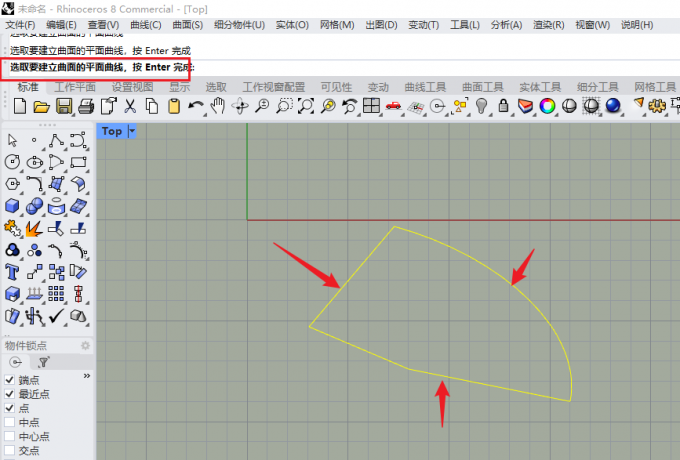Create a surface from corner points
The width and height of the screenshot is (680, 460).
click(56, 184)
